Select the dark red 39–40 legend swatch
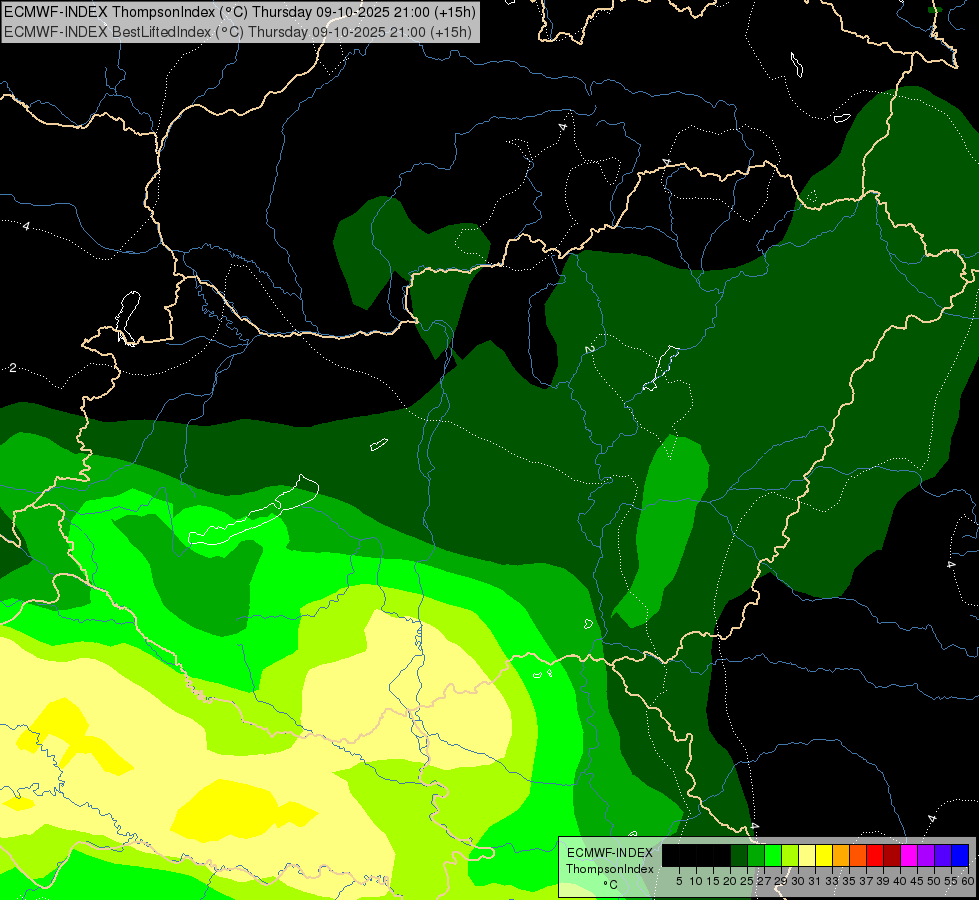Screen dimensions: 979x900 pos(892,855)
